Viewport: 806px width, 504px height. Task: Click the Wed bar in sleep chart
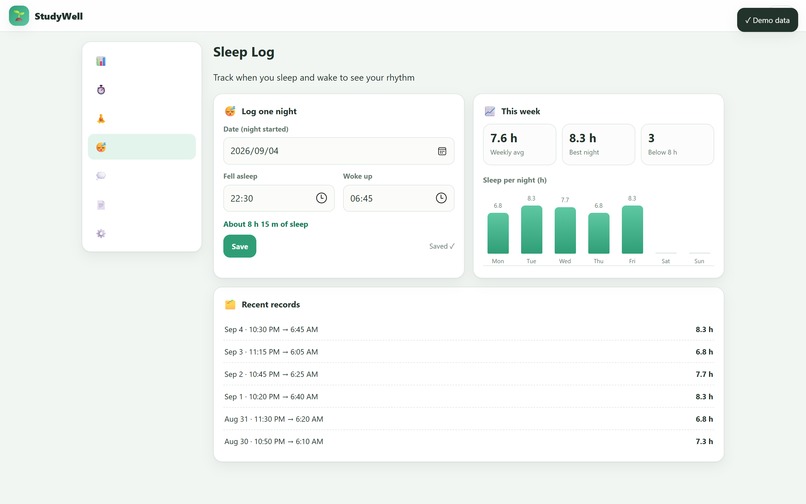(565, 230)
